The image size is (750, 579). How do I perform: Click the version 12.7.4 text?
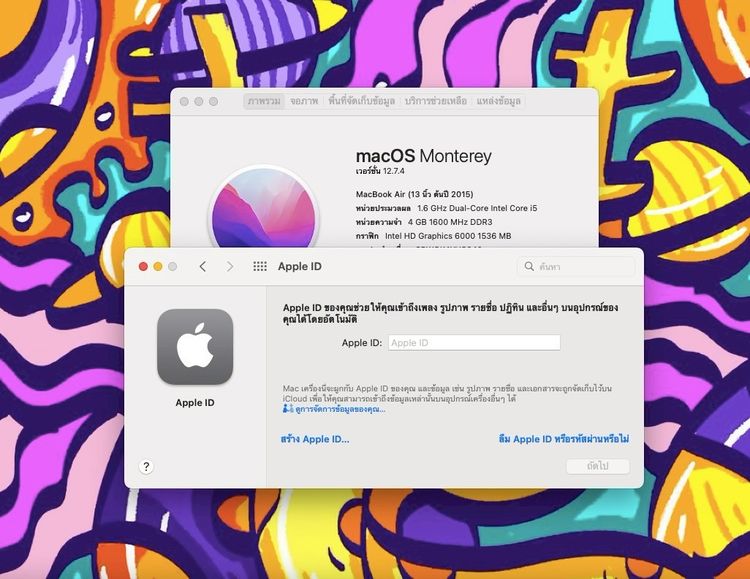pos(380,171)
